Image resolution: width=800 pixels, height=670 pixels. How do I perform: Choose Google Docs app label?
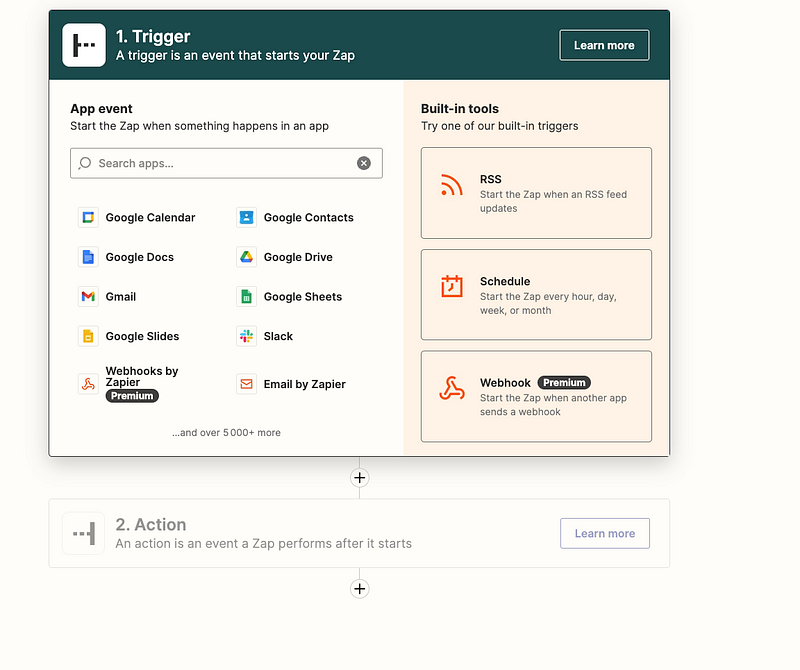(140, 257)
